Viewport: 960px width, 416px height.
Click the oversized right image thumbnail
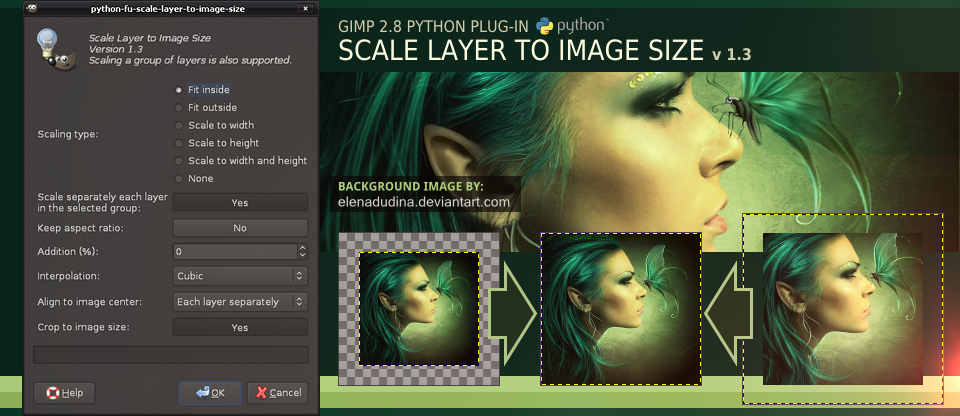pyautogui.click(x=842, y=309)
